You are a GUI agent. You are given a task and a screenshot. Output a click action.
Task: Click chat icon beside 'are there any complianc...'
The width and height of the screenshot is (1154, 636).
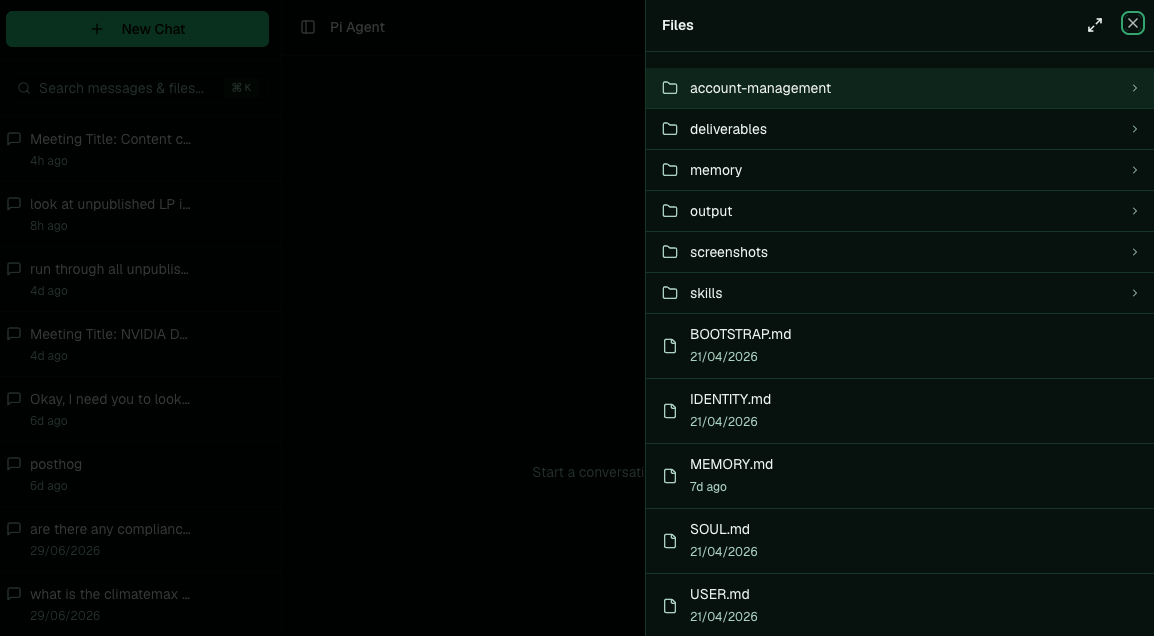[x=13, y=529]
